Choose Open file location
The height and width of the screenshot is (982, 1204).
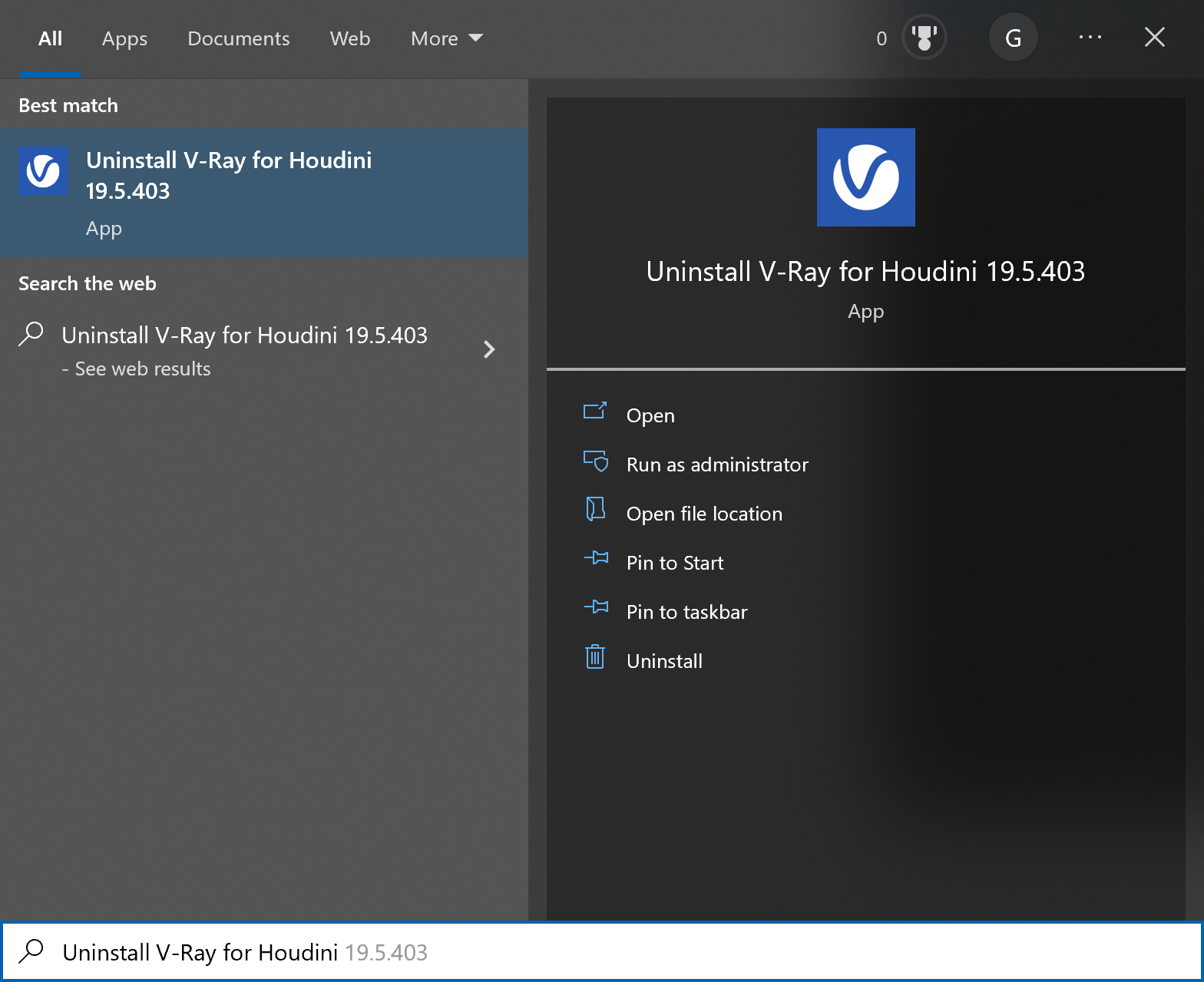pyautogui.click(x=704, y=514)
